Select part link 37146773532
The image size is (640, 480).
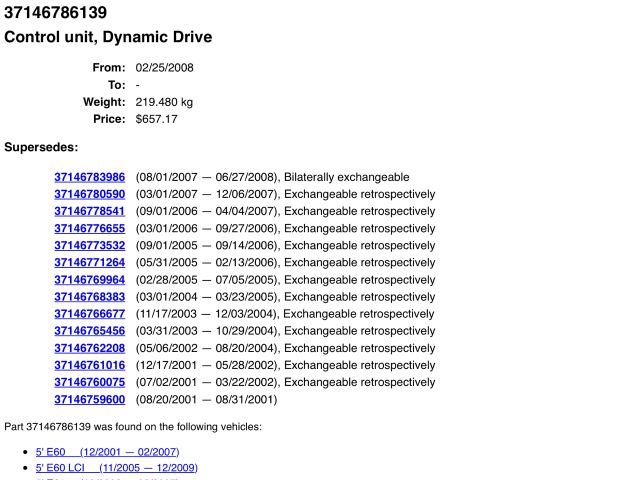90,245
